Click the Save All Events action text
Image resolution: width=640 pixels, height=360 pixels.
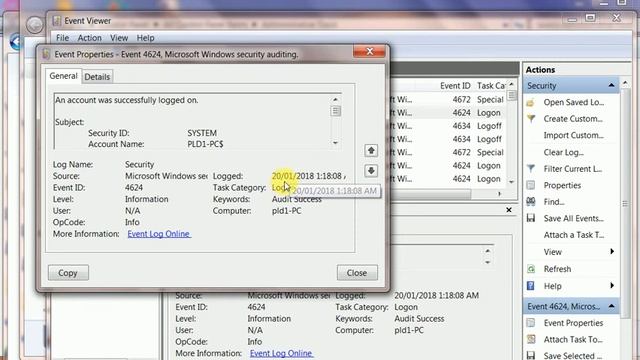(573, 218)
